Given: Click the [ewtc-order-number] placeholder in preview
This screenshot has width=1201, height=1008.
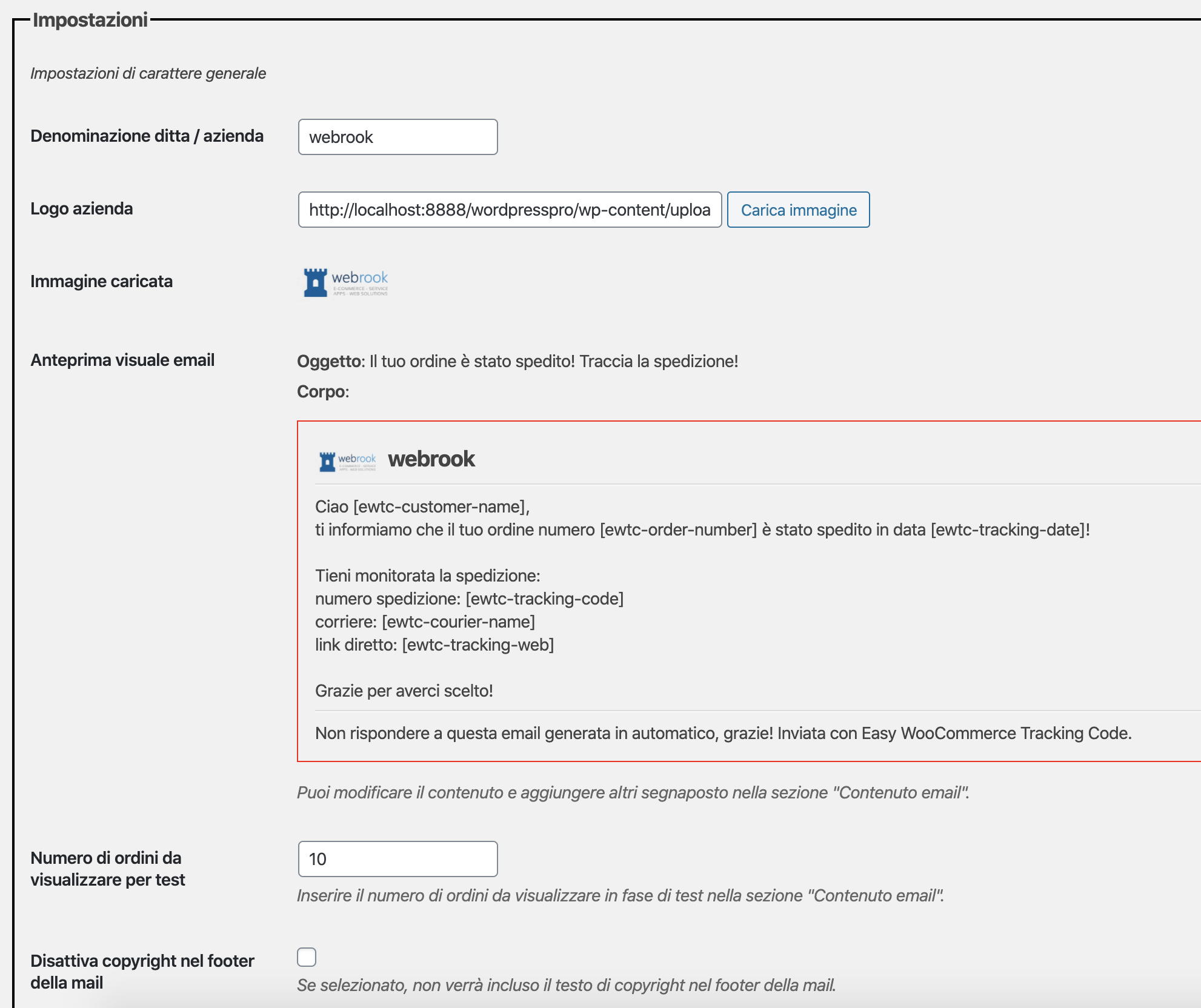Looking at the screenshot, I should 678,529.
